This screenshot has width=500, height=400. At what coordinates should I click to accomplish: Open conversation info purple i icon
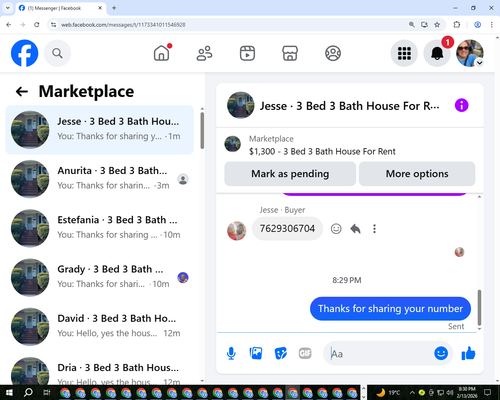click(x=462, y=106)
